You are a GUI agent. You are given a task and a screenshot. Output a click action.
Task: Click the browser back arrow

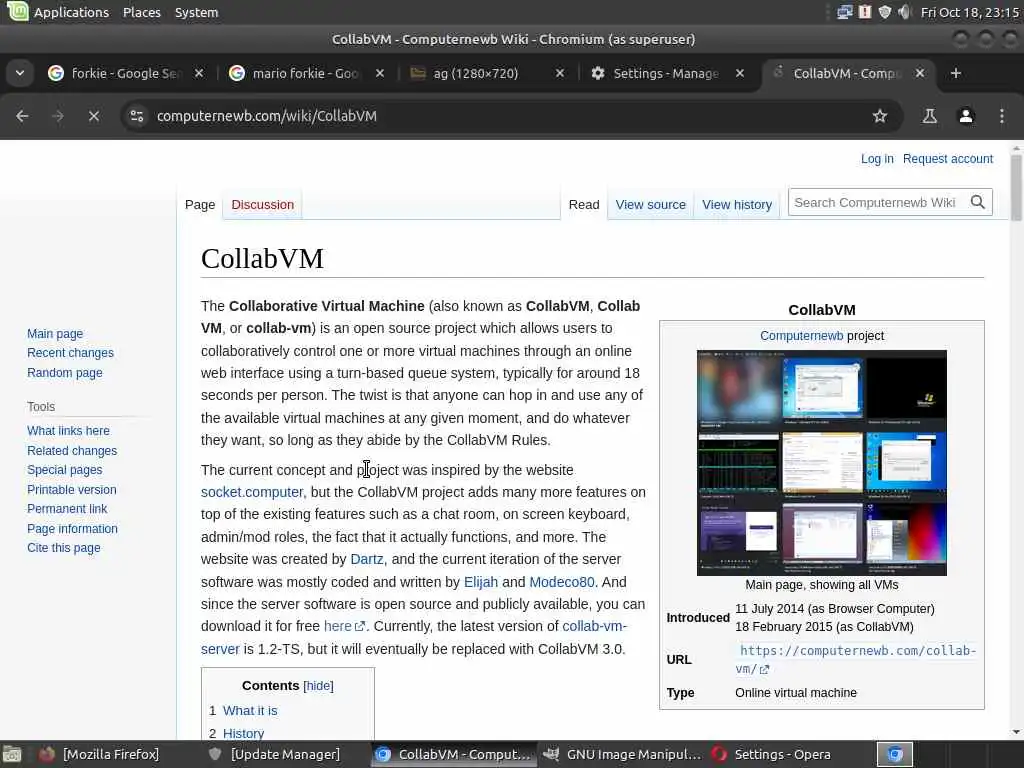[x=22, y=116]
